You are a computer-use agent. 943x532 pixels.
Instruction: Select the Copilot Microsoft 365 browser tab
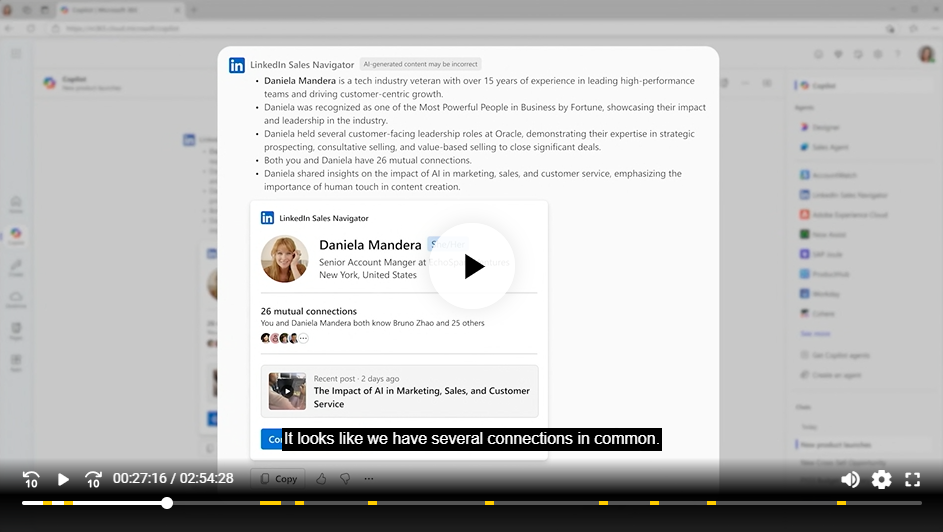120,10
